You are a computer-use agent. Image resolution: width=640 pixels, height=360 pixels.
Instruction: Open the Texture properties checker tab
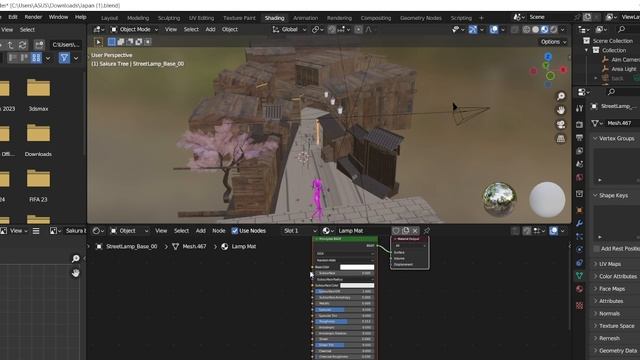580,305
